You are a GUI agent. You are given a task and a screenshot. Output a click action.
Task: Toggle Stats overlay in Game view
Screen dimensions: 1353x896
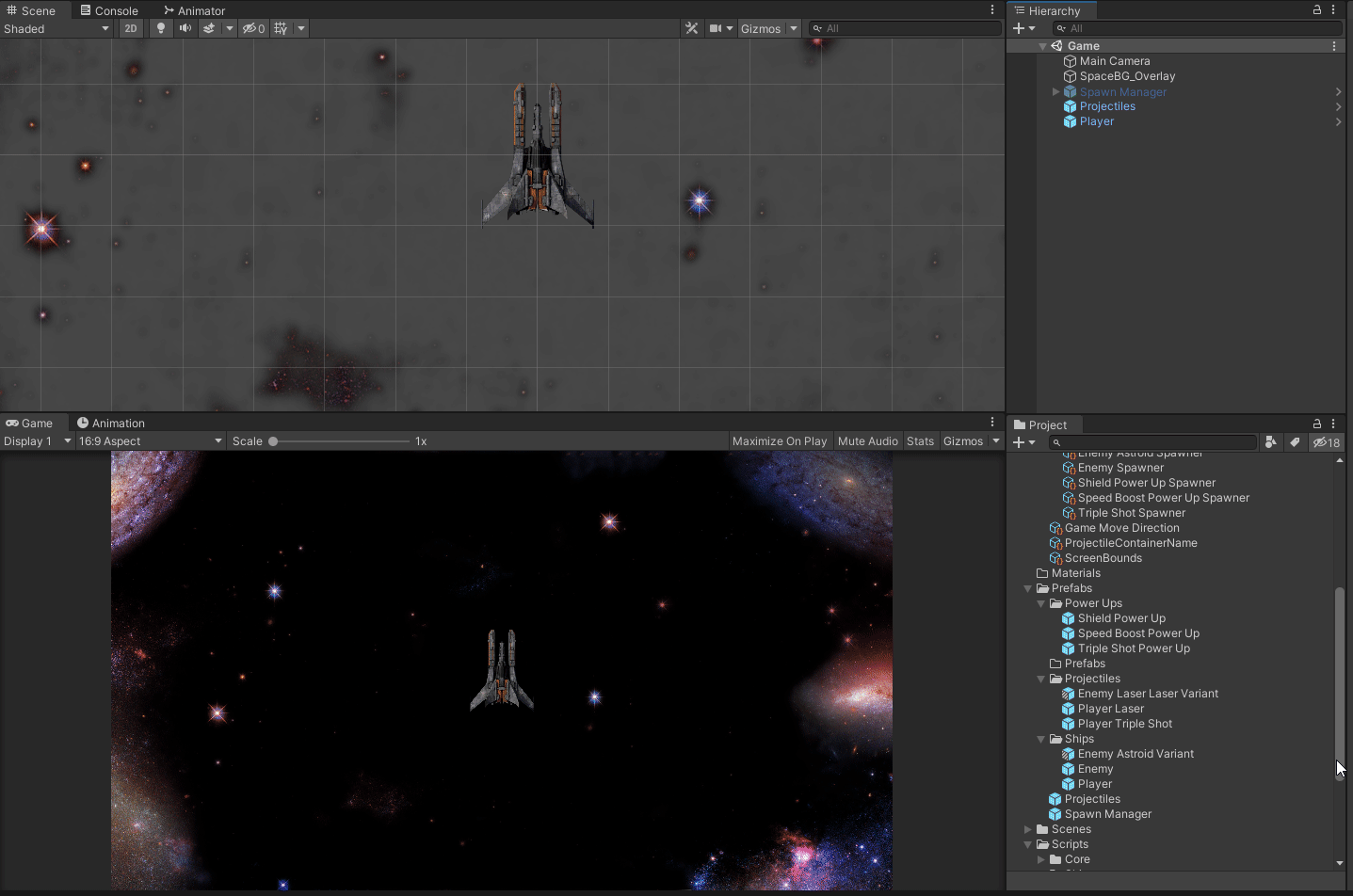click(x=920, y=440)
